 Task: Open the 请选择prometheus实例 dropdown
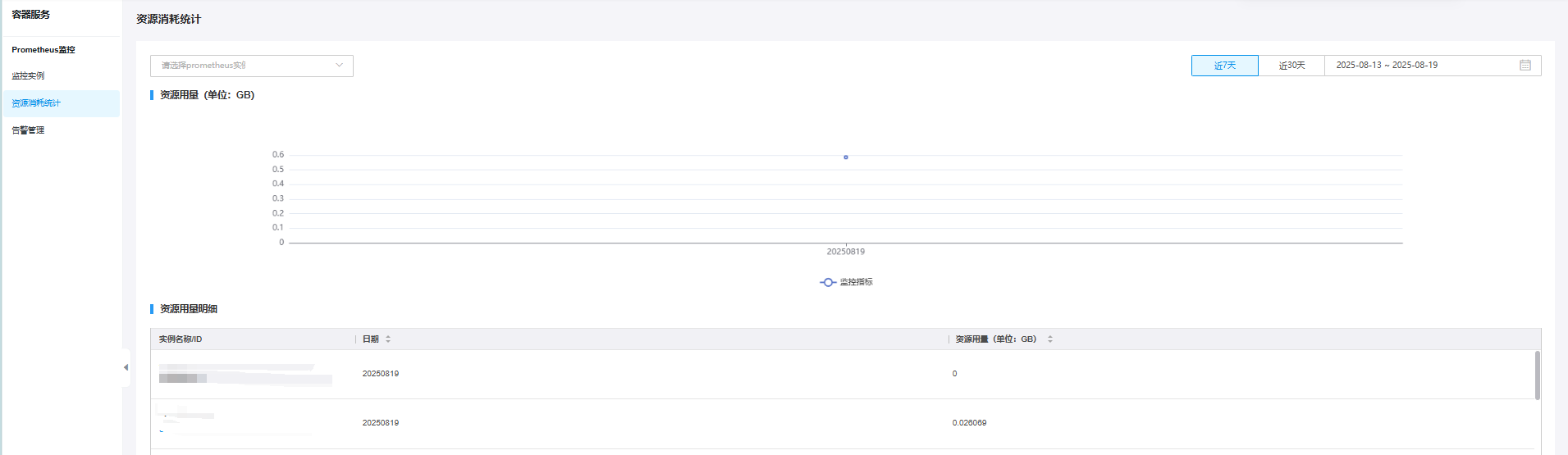[246, 66]
